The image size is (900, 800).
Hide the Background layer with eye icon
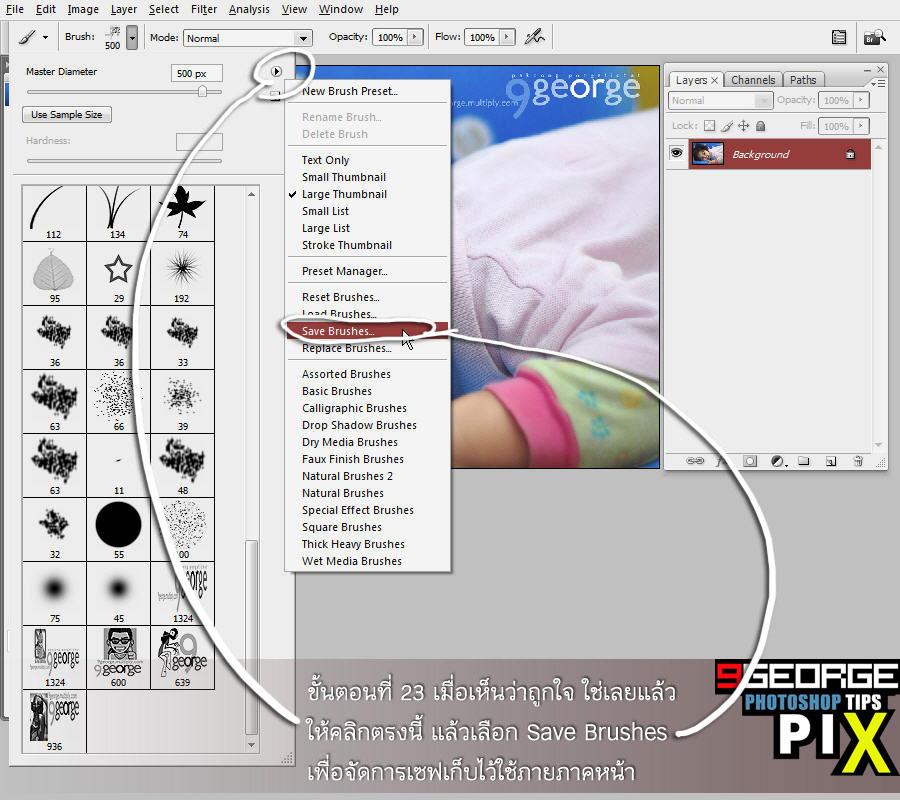[677, 153]
